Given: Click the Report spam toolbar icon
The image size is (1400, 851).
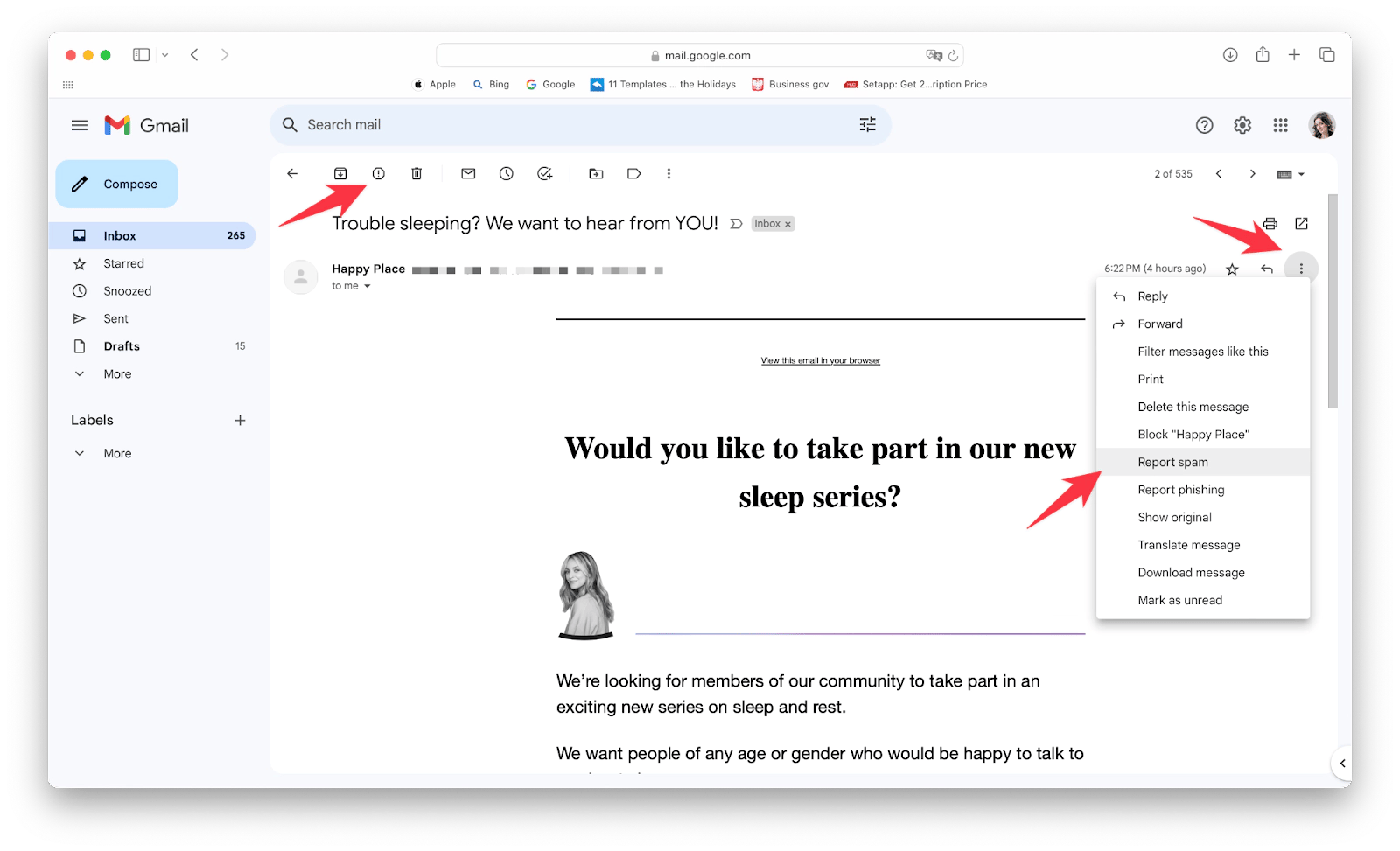Looking at the screenshot, I should [x=379, y=174].
